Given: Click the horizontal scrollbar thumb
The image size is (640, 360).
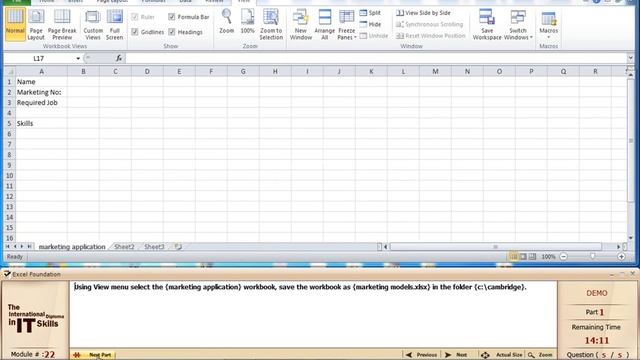Looking at the screenshot, I should pos(496,247).
